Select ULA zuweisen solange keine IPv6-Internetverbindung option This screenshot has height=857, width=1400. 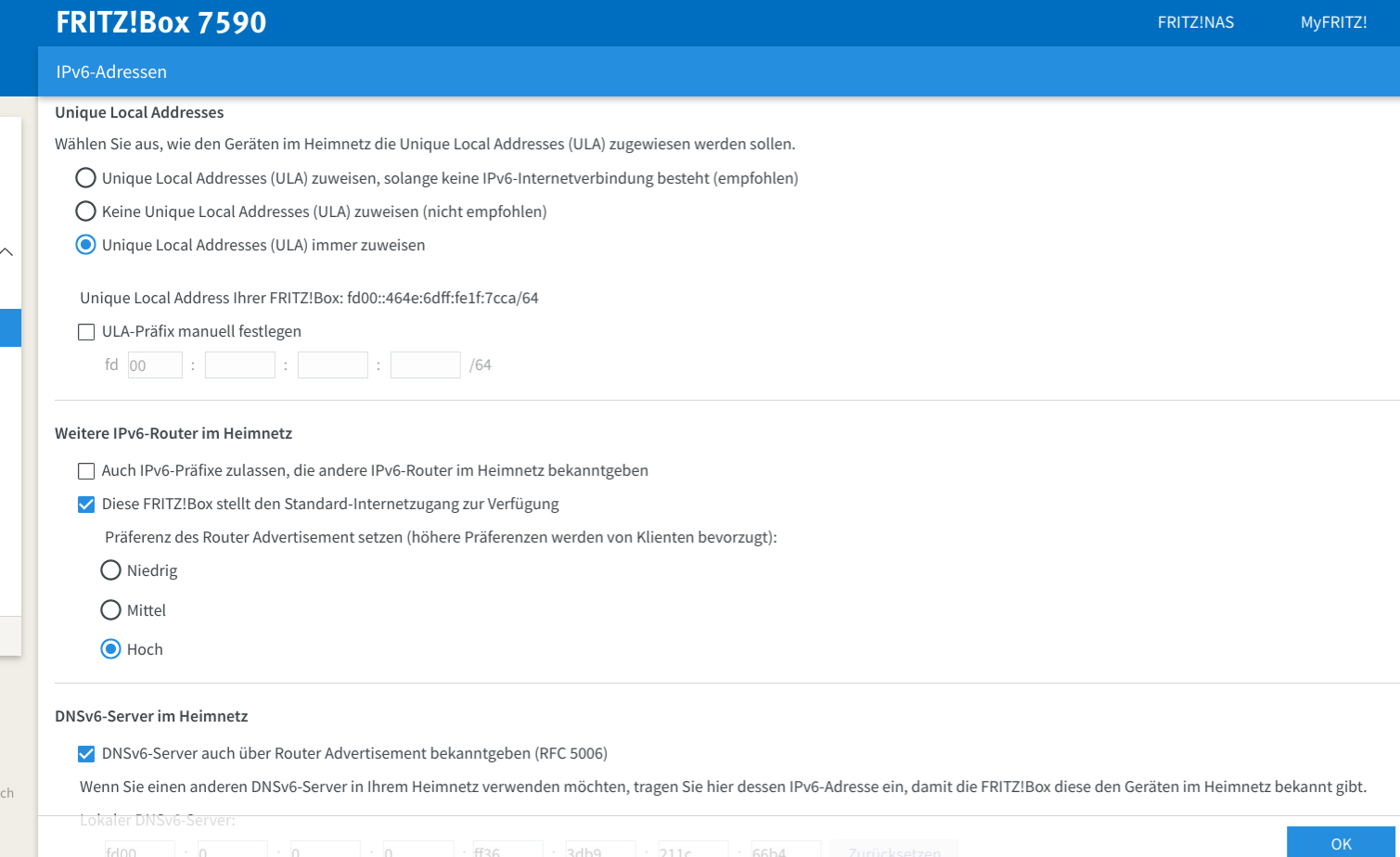[x=85, y=178]
